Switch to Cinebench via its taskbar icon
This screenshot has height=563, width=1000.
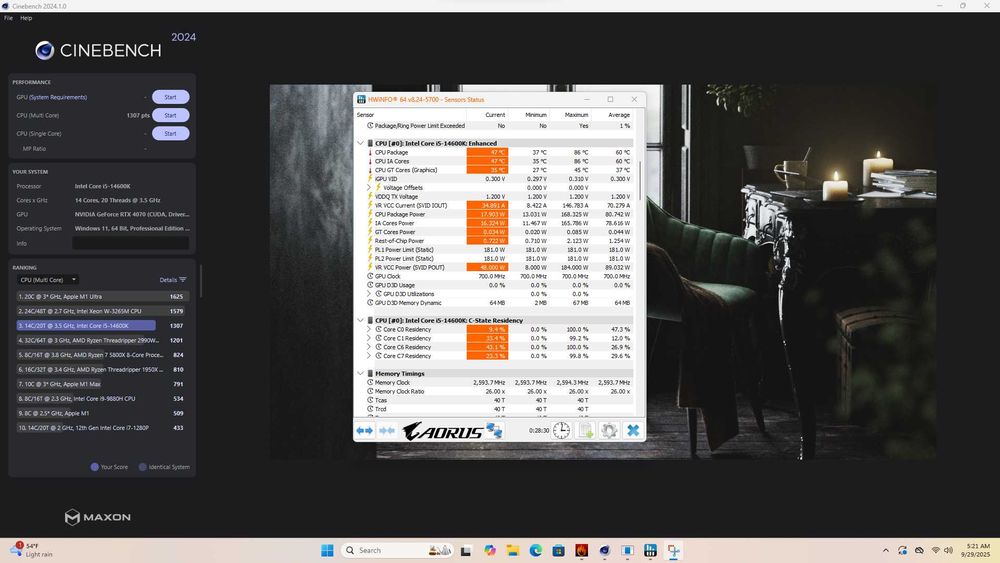point(605,550)
